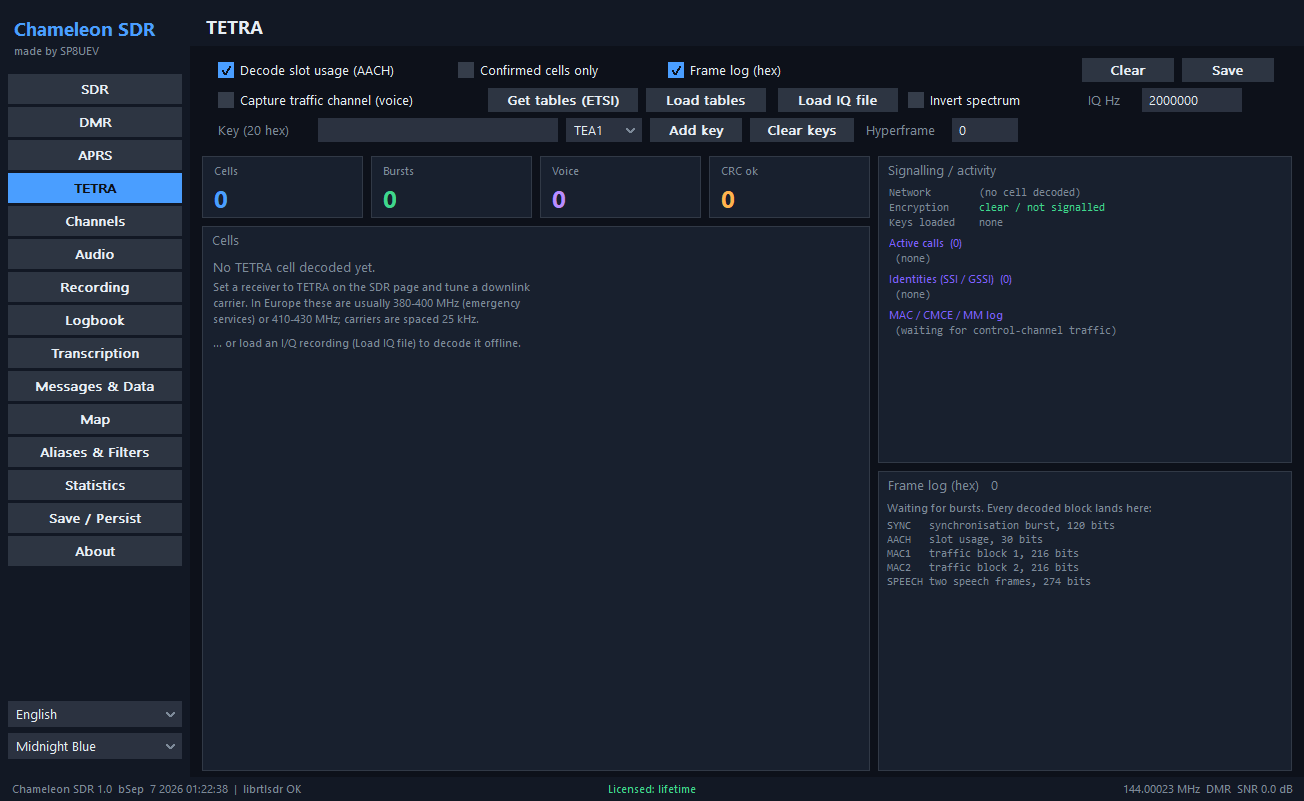View the Statistics page
The width and height of the screenshot is (1304, 801).
(95, 485)
